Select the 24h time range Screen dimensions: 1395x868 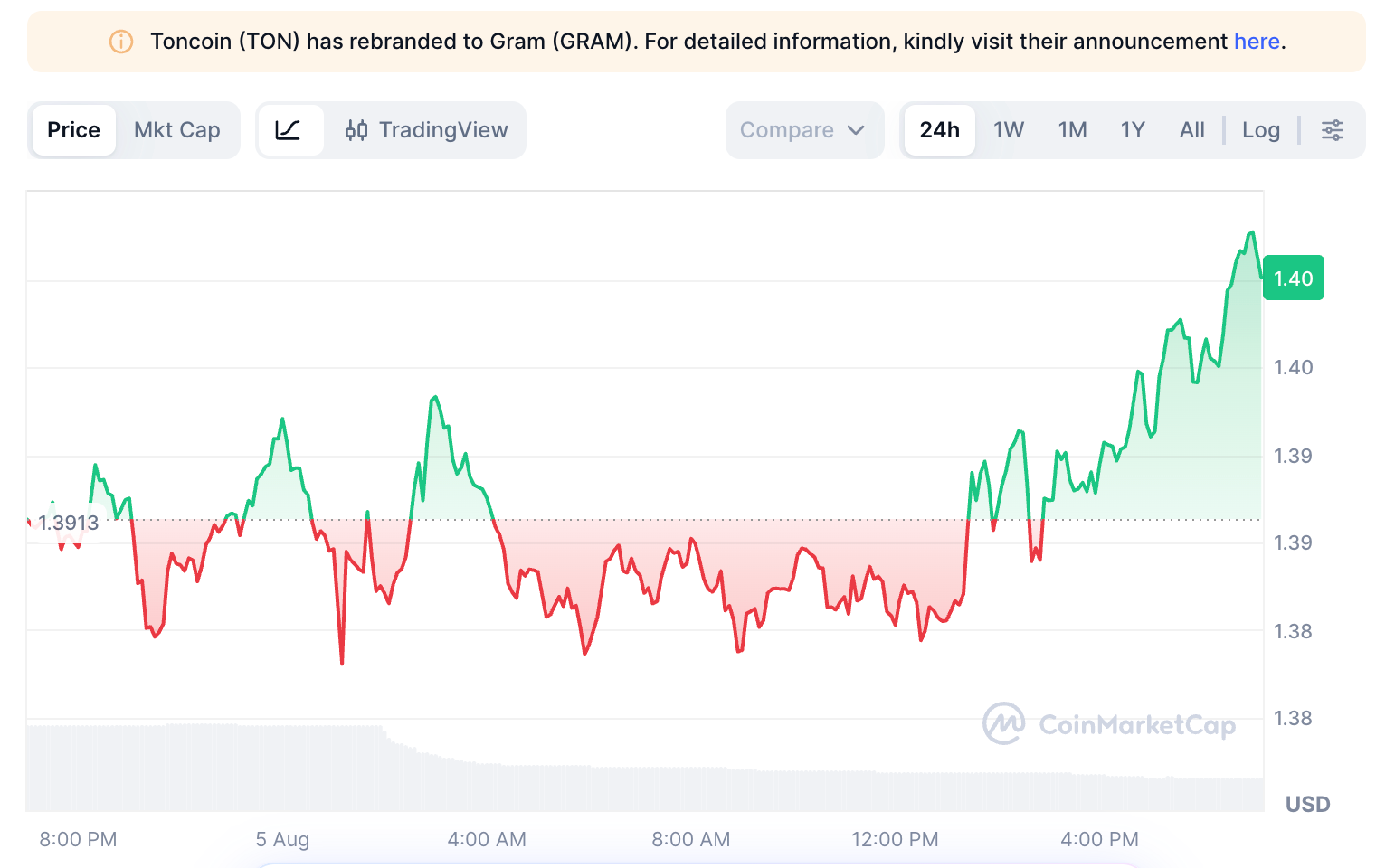[940, 130]
